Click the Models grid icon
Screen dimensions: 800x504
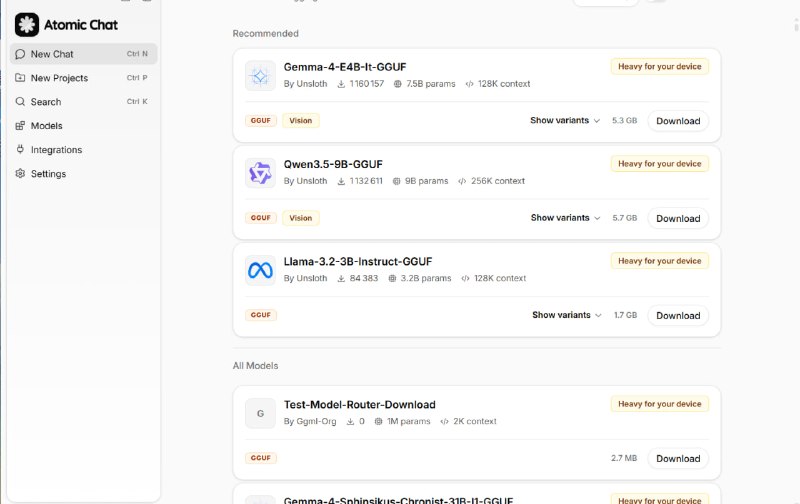click(20, 125)
